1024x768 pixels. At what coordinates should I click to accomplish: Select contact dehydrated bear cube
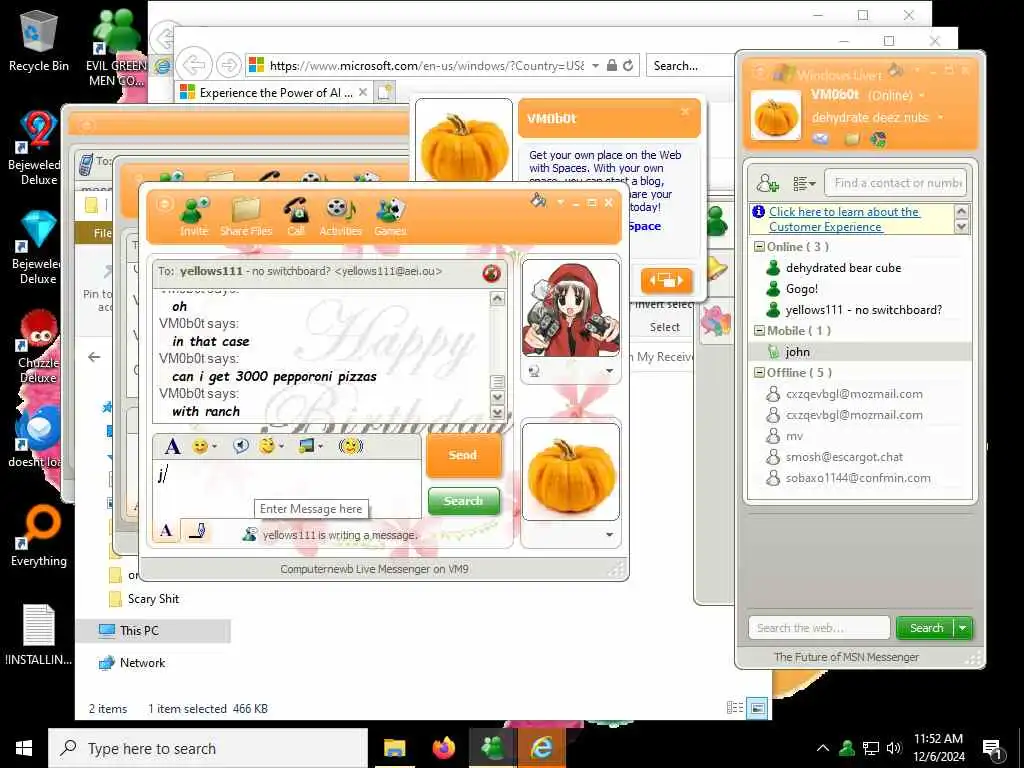[x=842, y=268]
